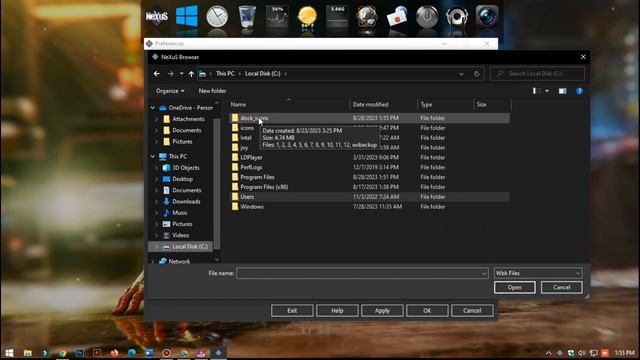Create a New folder
The image size is (640, 360).
212,91
